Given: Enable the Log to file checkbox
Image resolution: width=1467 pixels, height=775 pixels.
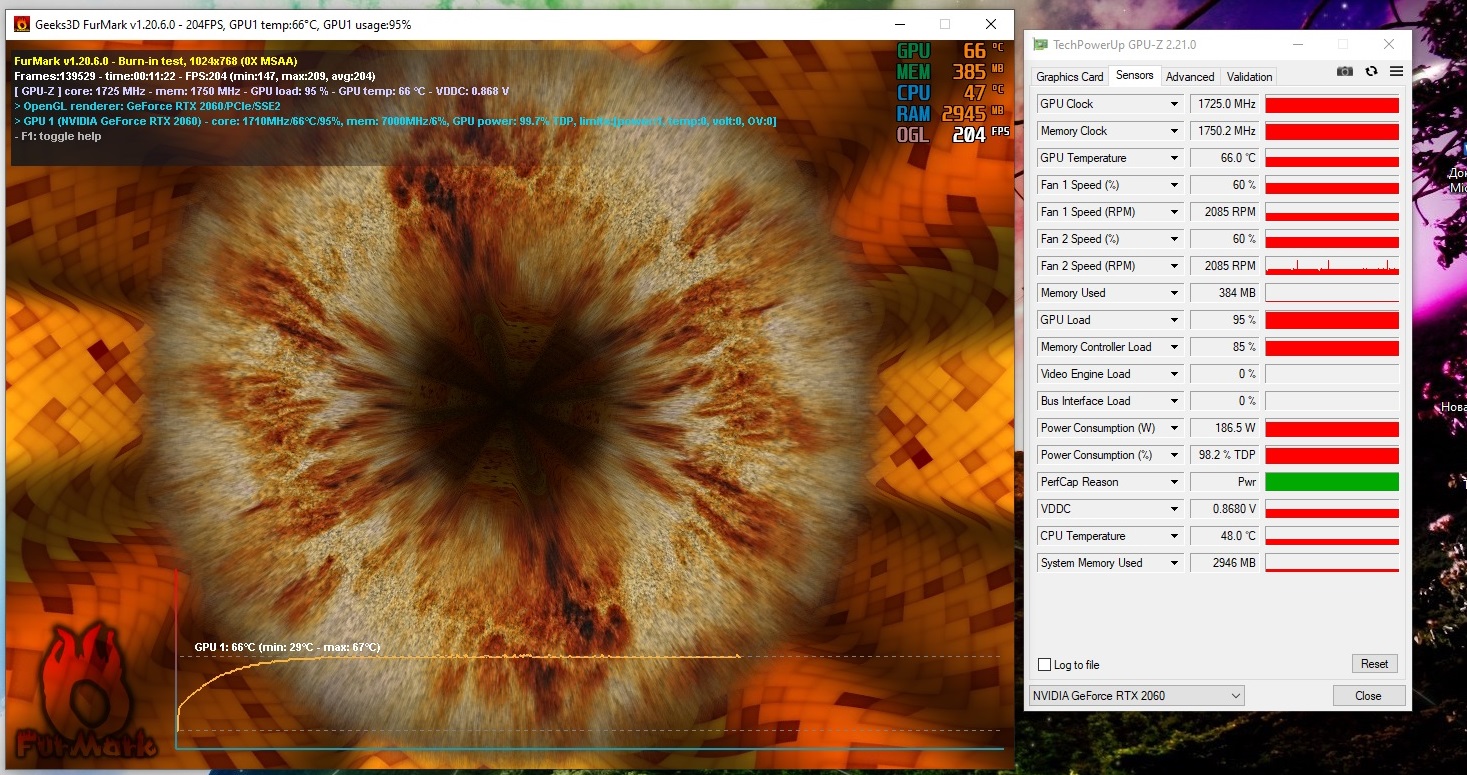Looking at the screenshot, I should pyautogui.click(x=1045, y=665).
